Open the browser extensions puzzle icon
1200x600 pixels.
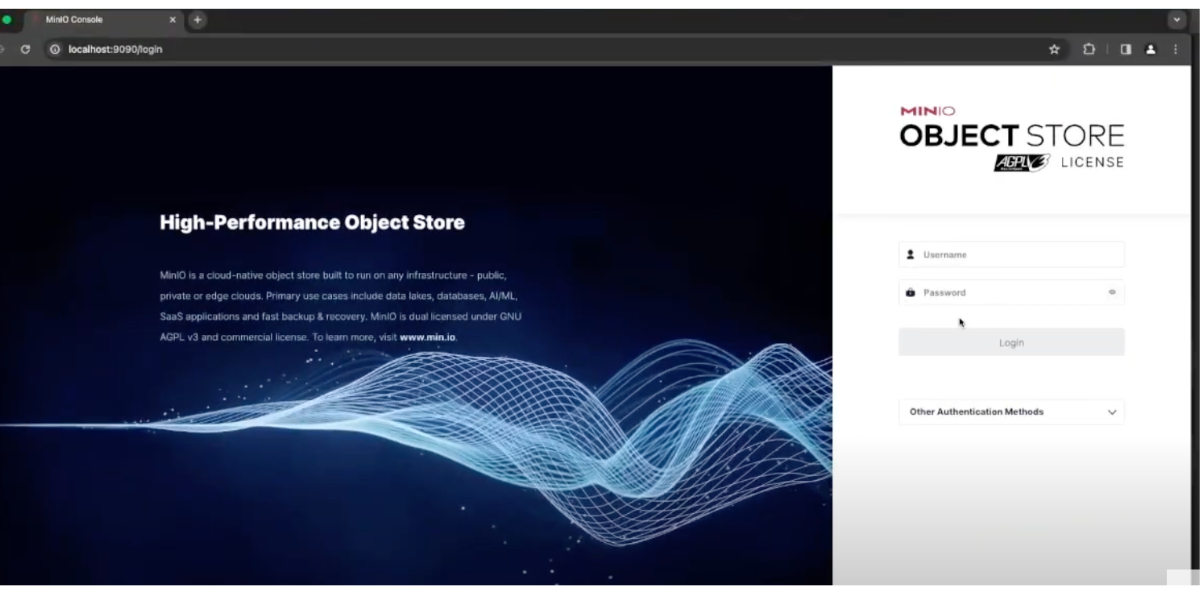coord(1089,49)
